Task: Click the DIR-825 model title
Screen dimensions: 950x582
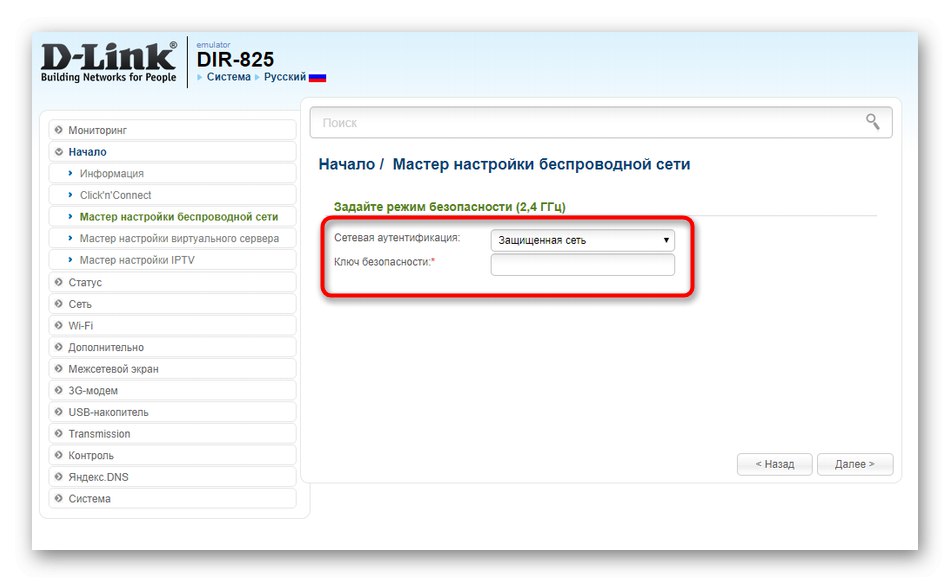Action: coord(235,59)
